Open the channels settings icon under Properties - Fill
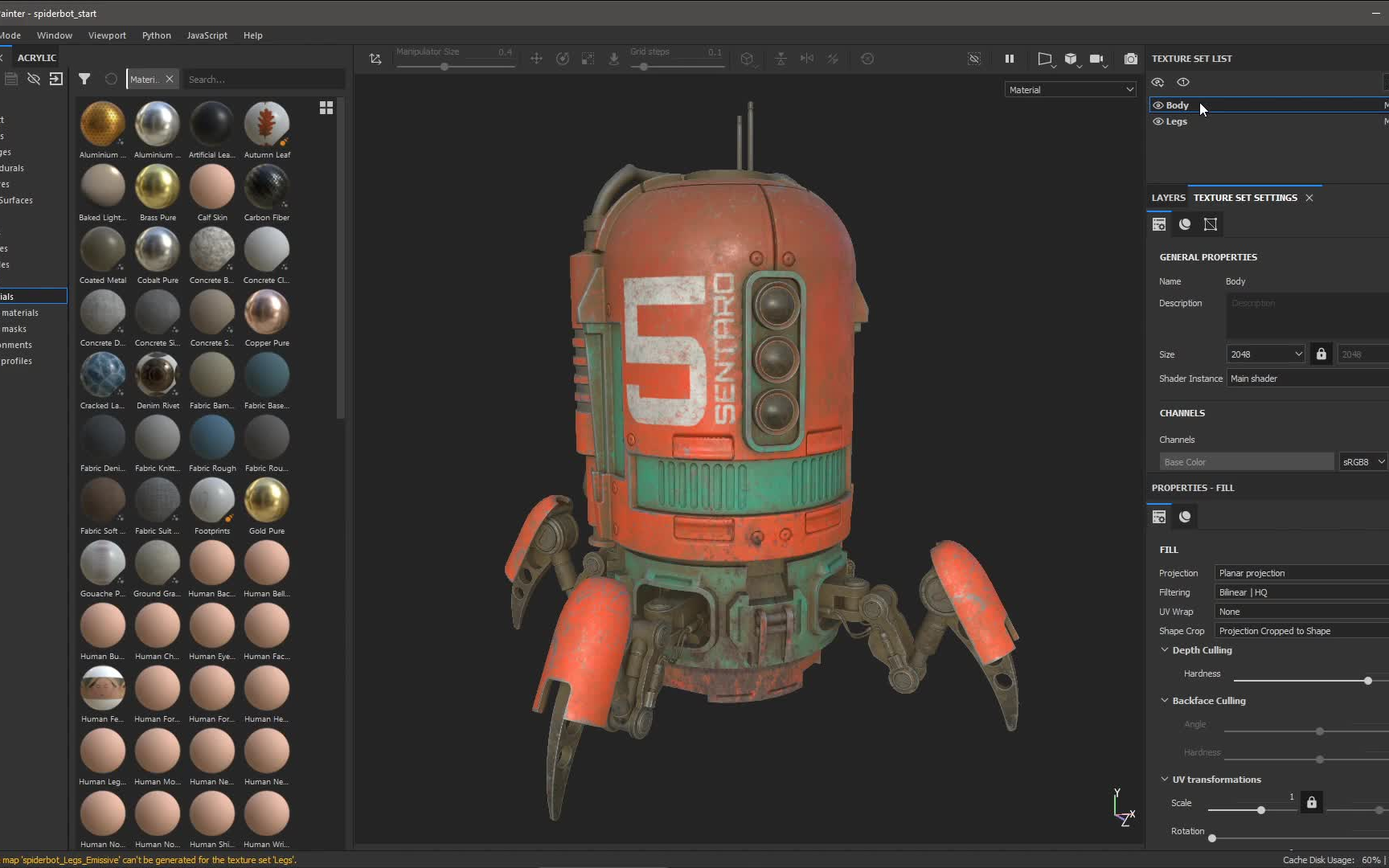Viewport: 1389px width, 868px height. coord(1184,516)
